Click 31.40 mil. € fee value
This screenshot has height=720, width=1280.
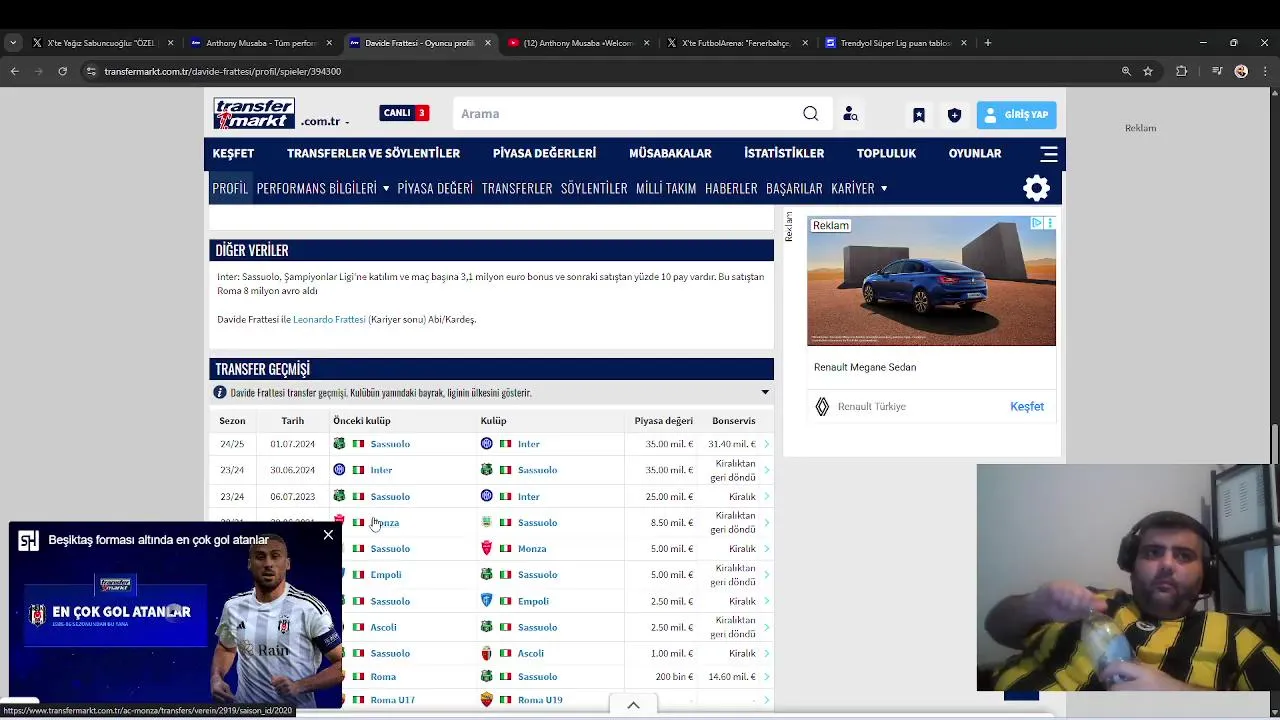tap(732, 444)
